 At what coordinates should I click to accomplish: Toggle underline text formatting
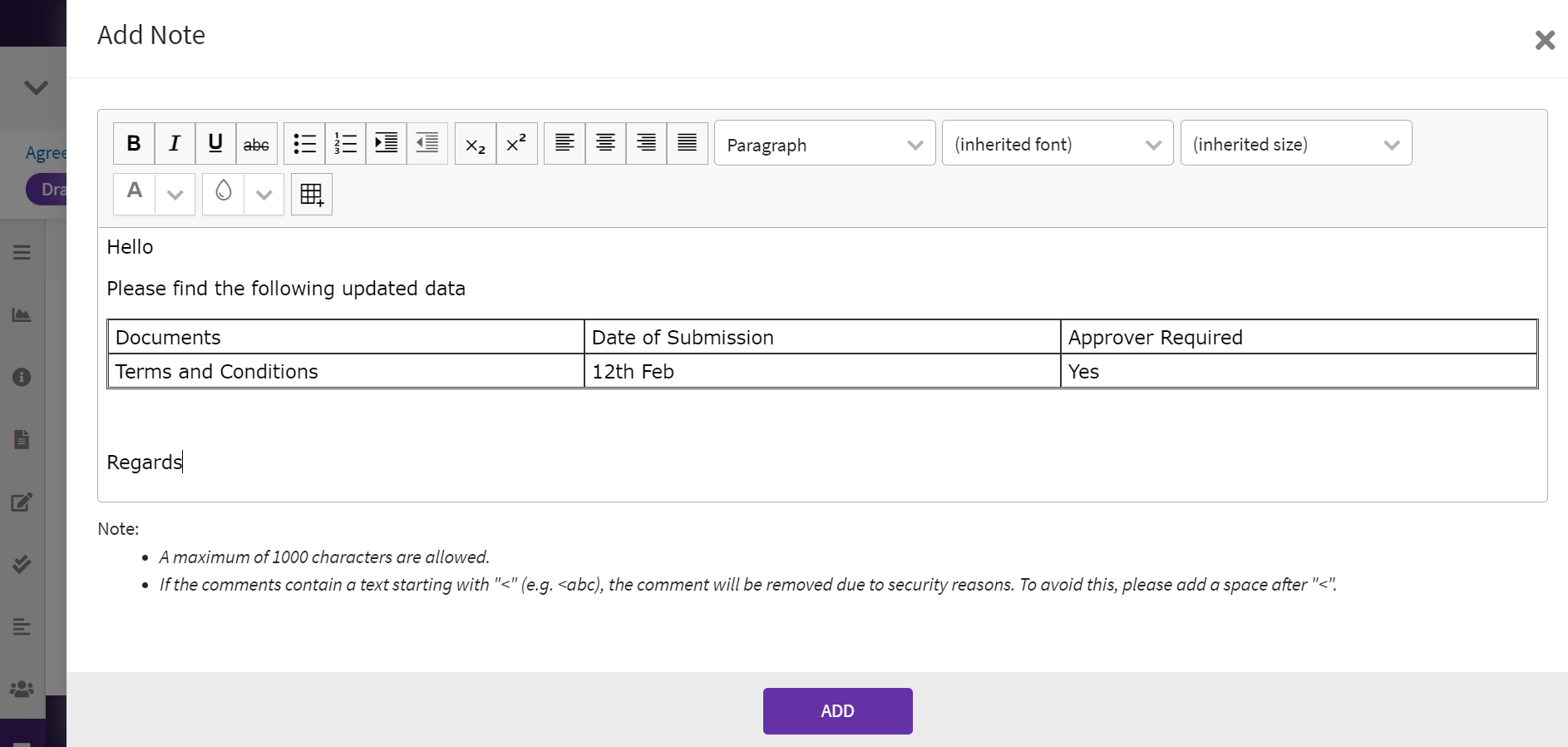tap(215, 144)
